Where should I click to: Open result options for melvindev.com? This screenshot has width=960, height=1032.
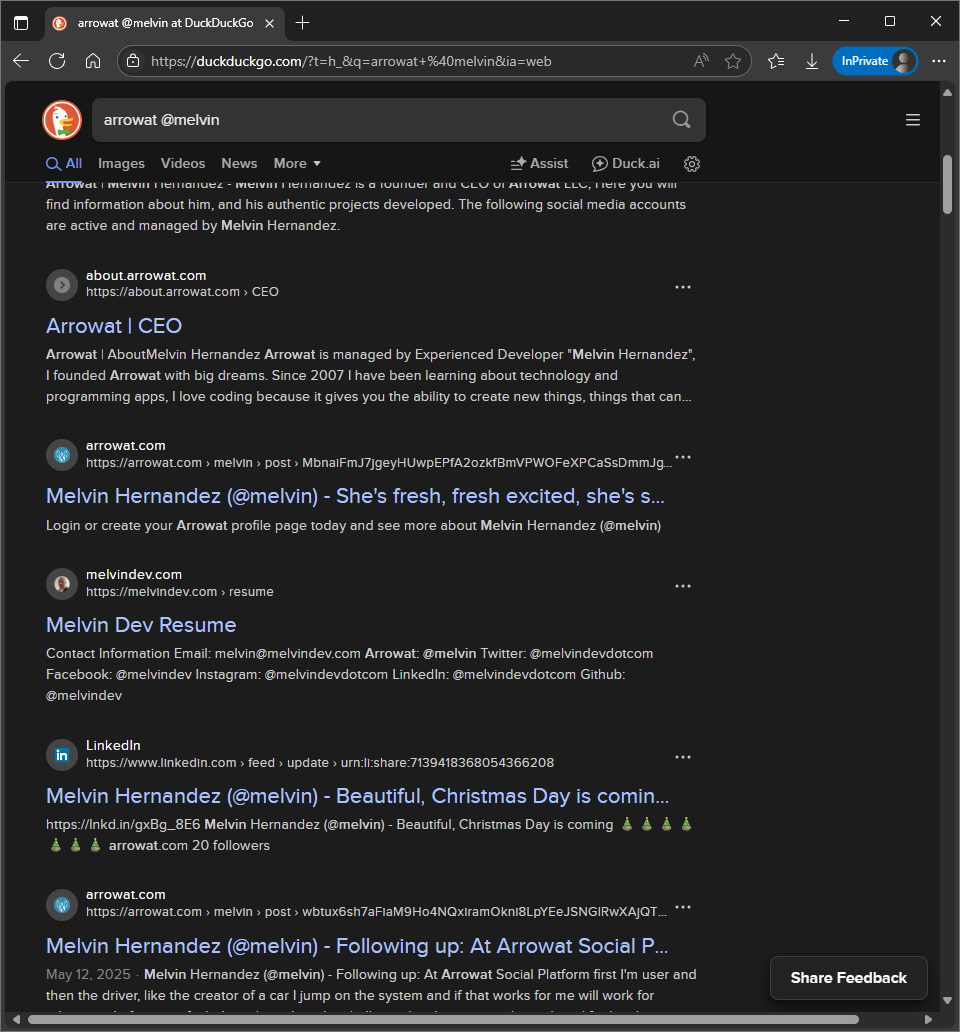[x=683, y=586]
